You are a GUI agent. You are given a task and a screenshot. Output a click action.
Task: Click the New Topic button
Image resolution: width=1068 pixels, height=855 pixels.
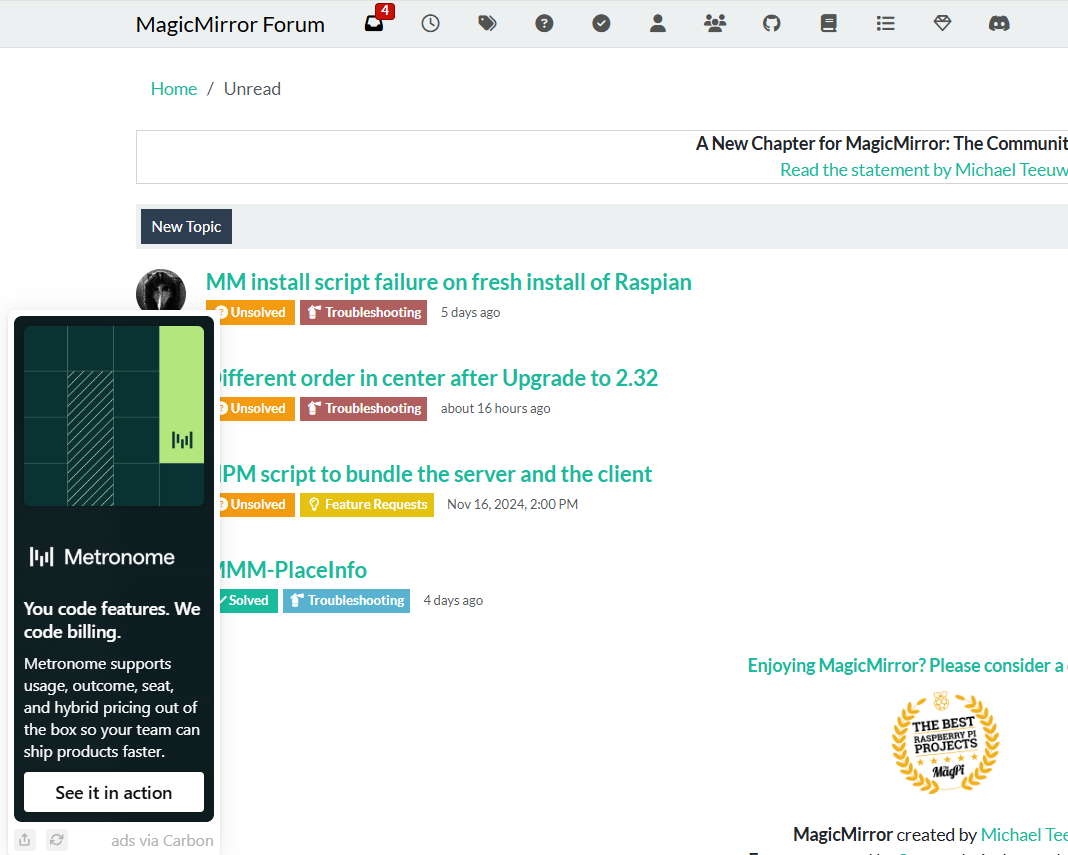click(186, 227)
